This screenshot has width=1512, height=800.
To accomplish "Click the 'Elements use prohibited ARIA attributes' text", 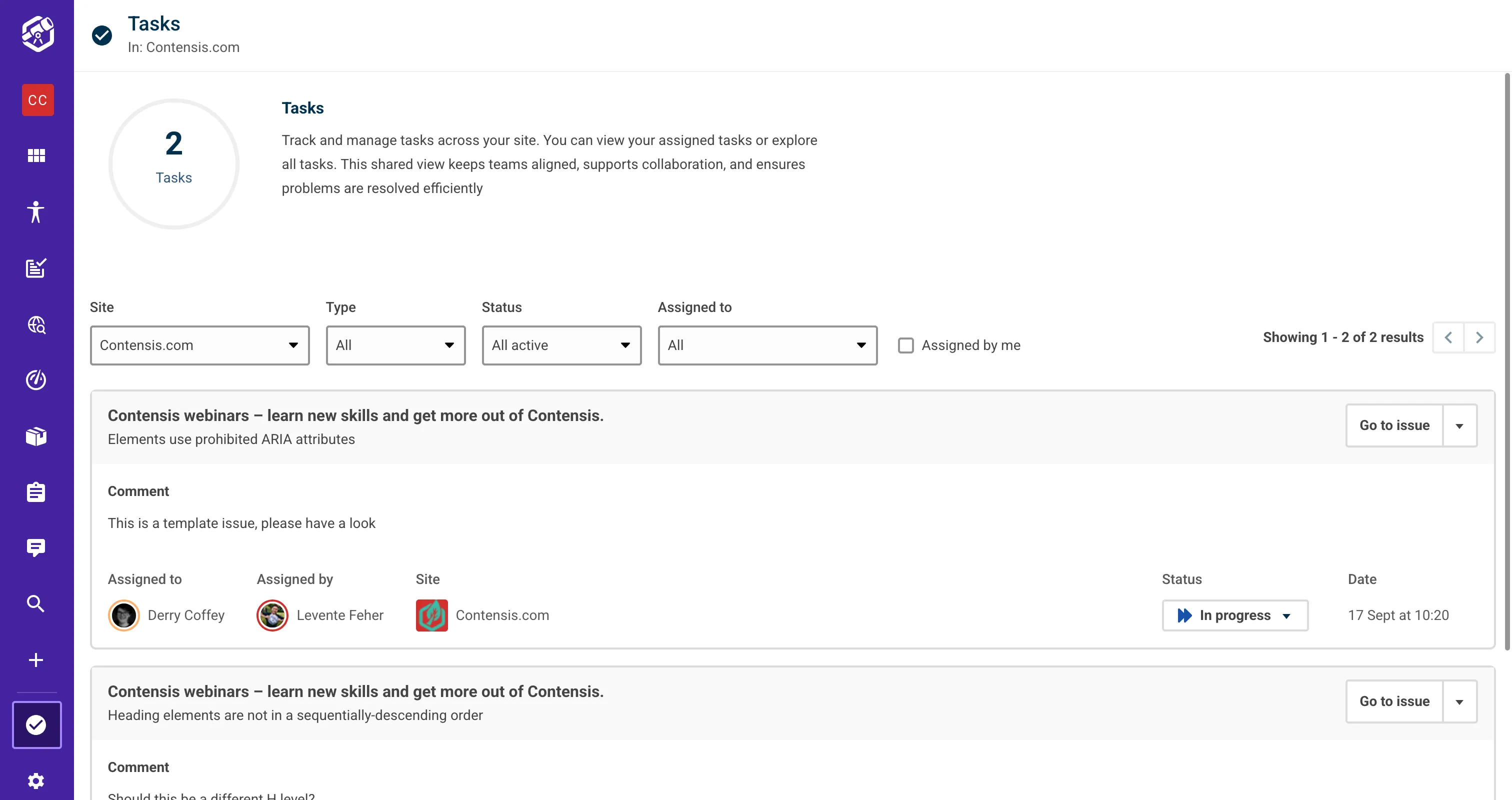I will click(231, 439).
